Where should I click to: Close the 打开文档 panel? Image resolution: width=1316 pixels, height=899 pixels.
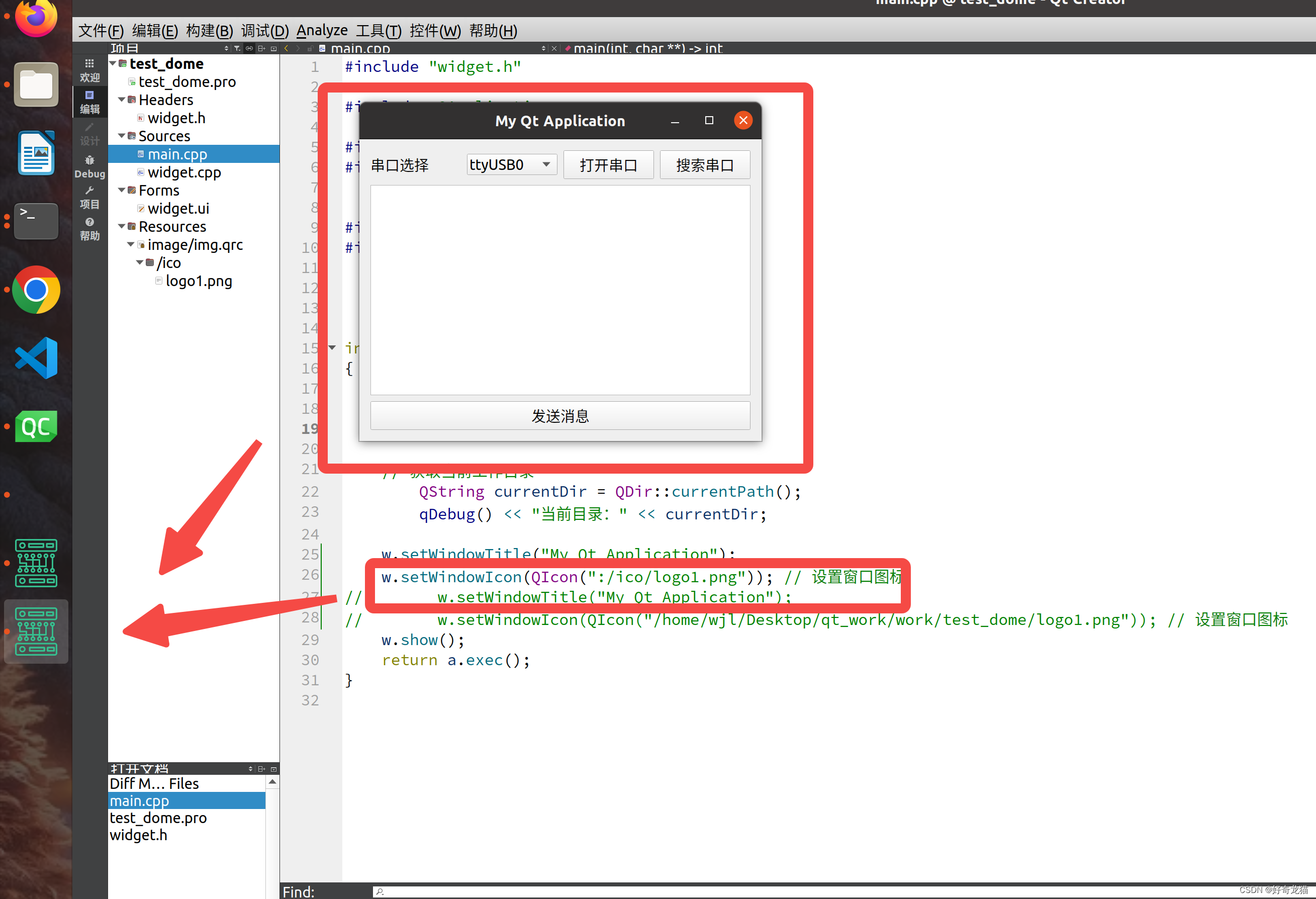tap(274, 769)
